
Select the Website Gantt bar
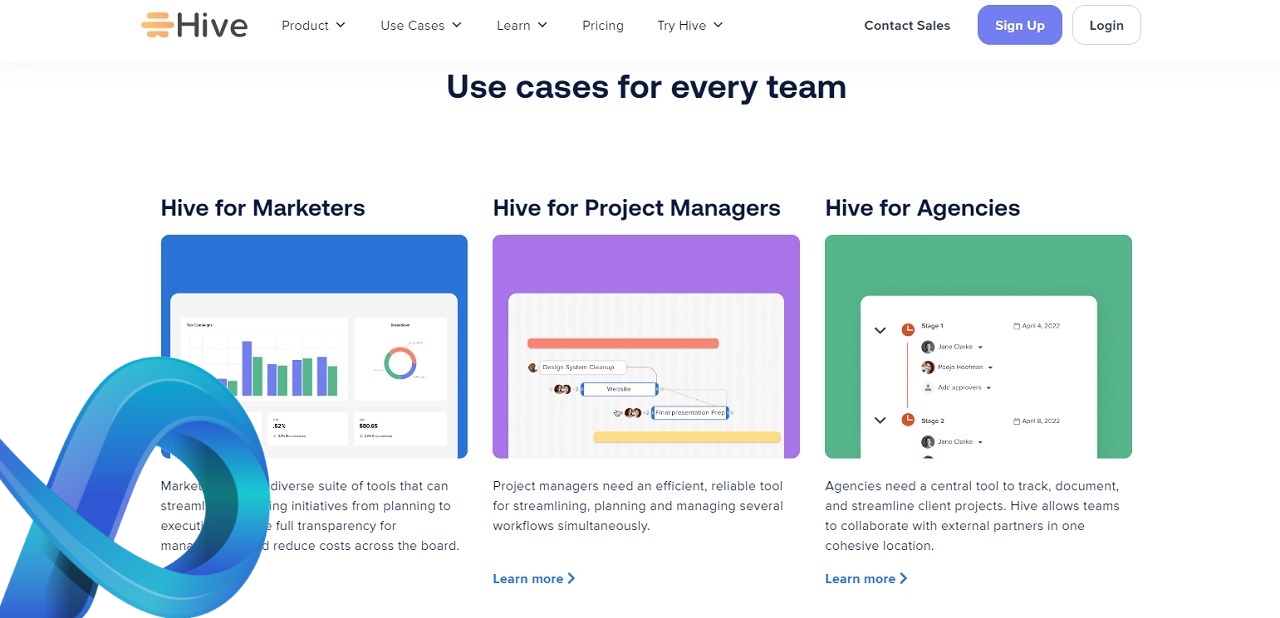click(x=619, y=389)
